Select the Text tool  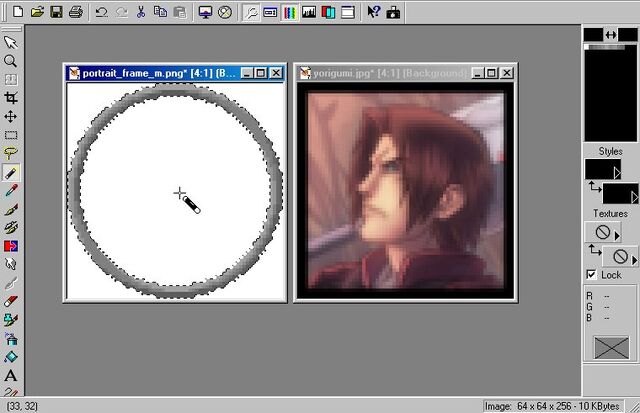(11, 375)
